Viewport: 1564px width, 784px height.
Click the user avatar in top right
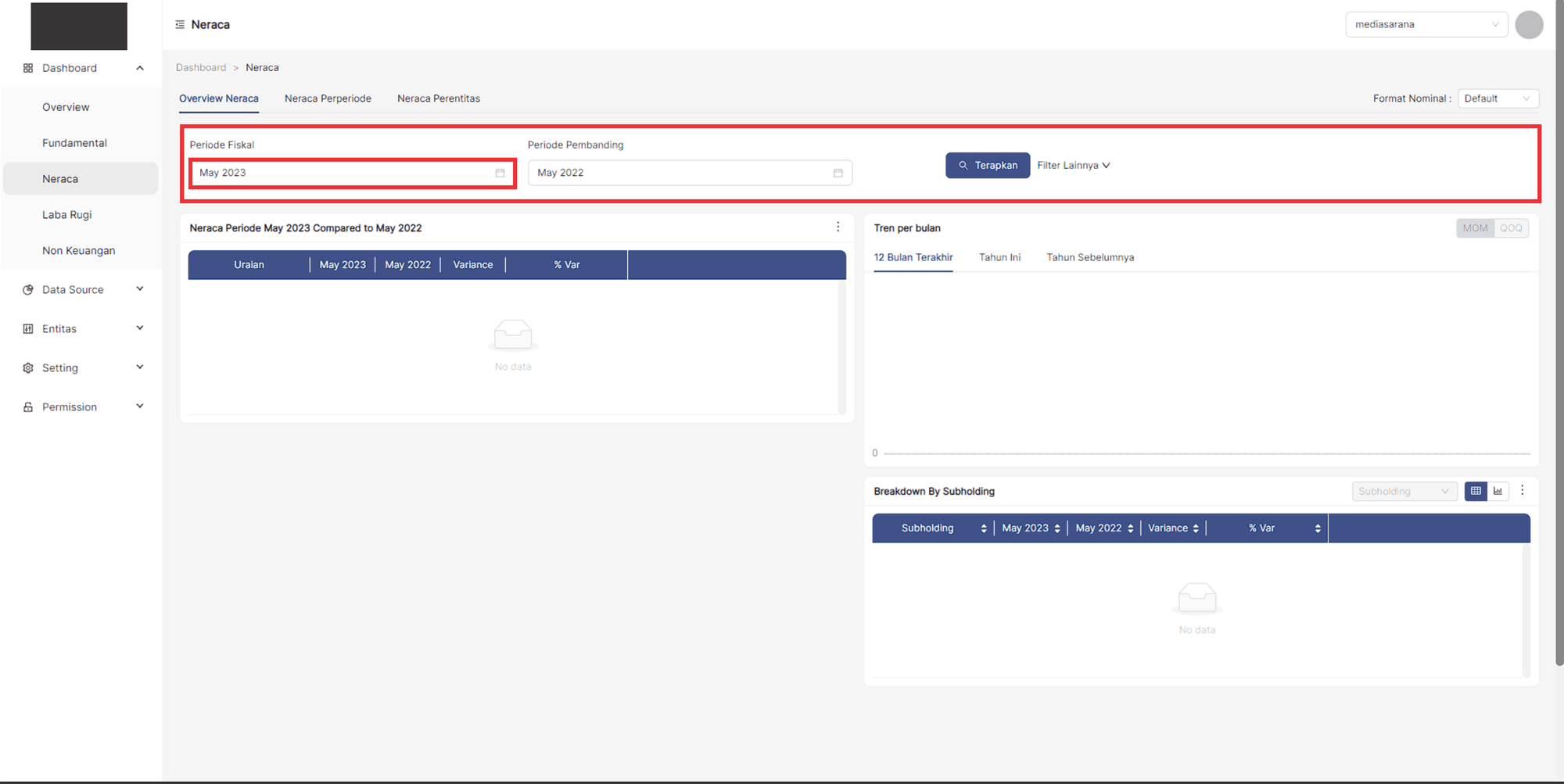[1528, 25]
